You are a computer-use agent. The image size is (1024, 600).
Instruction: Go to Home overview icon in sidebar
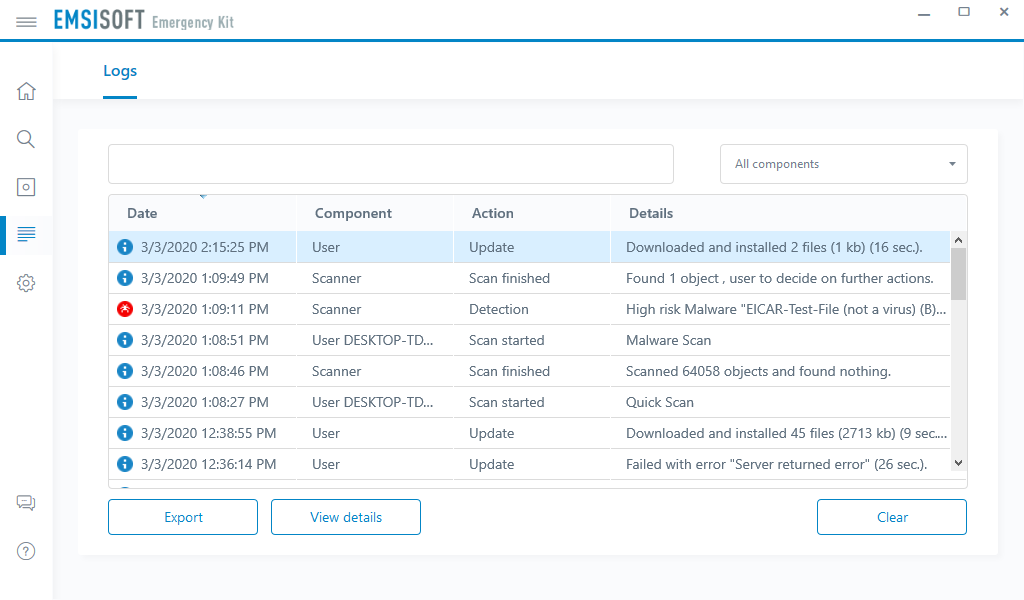click(27, 92)
